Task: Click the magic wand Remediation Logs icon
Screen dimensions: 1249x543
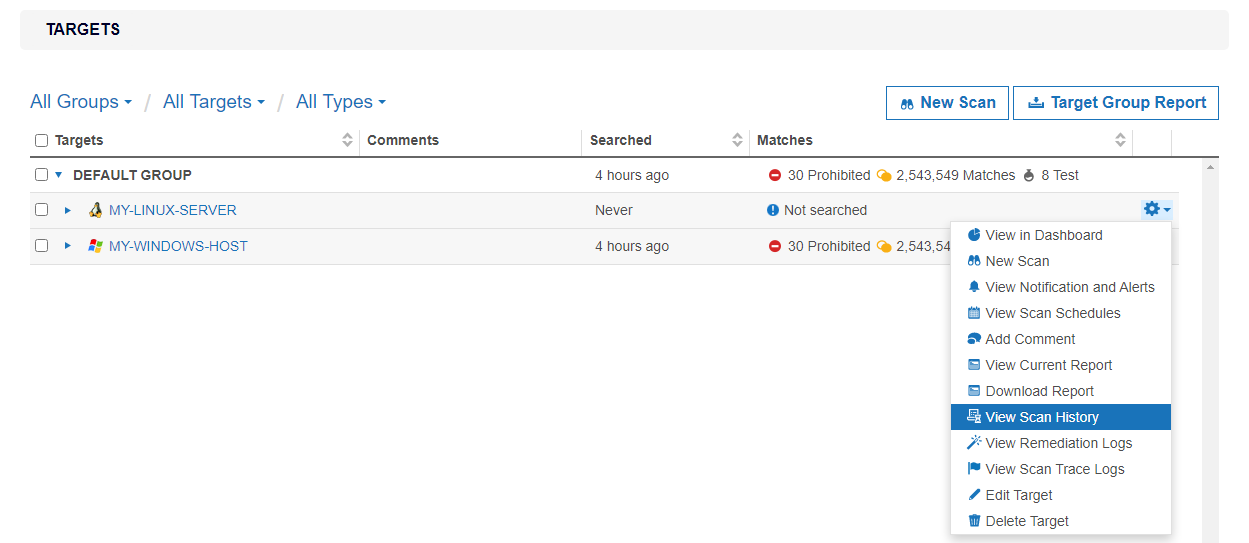Action: coord(974,443)
